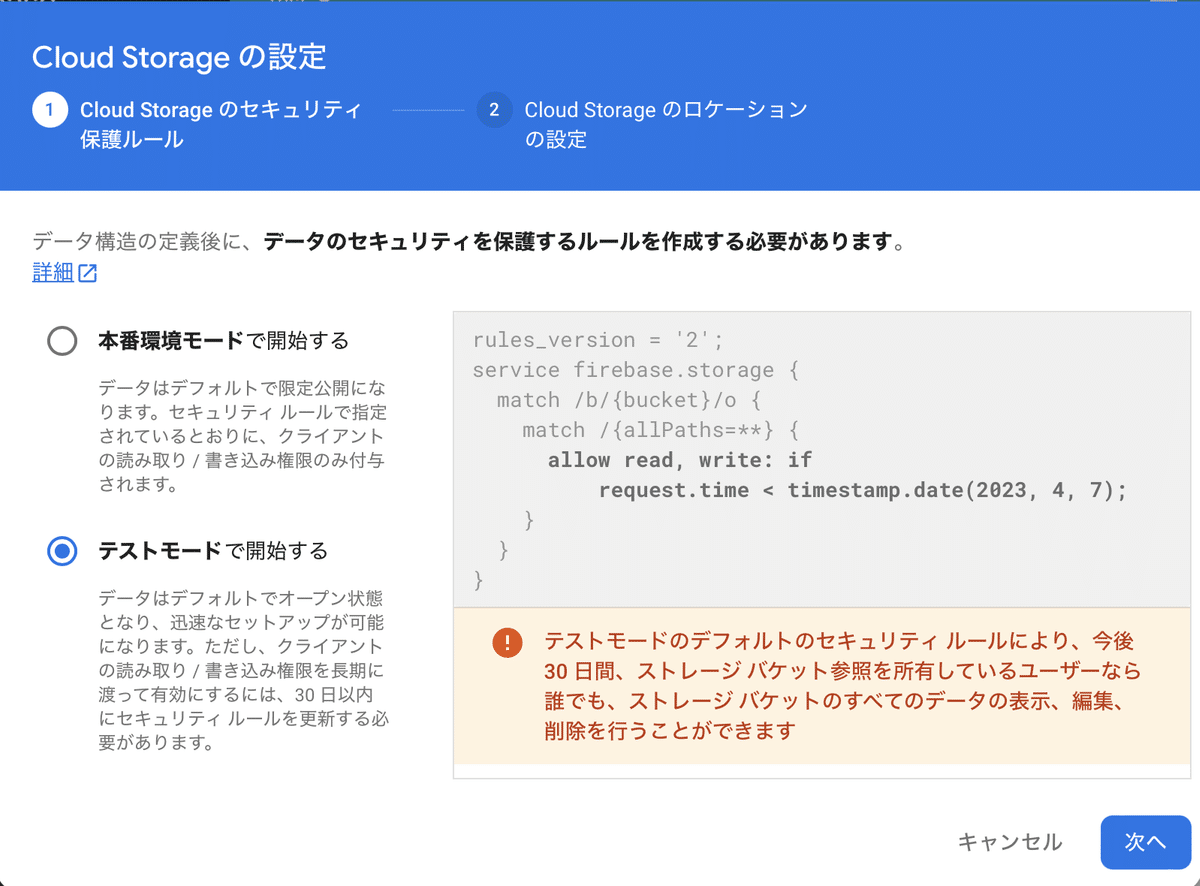Click the テストモードで開始する label
This screenshot has height=886, width=1200.
212,551
